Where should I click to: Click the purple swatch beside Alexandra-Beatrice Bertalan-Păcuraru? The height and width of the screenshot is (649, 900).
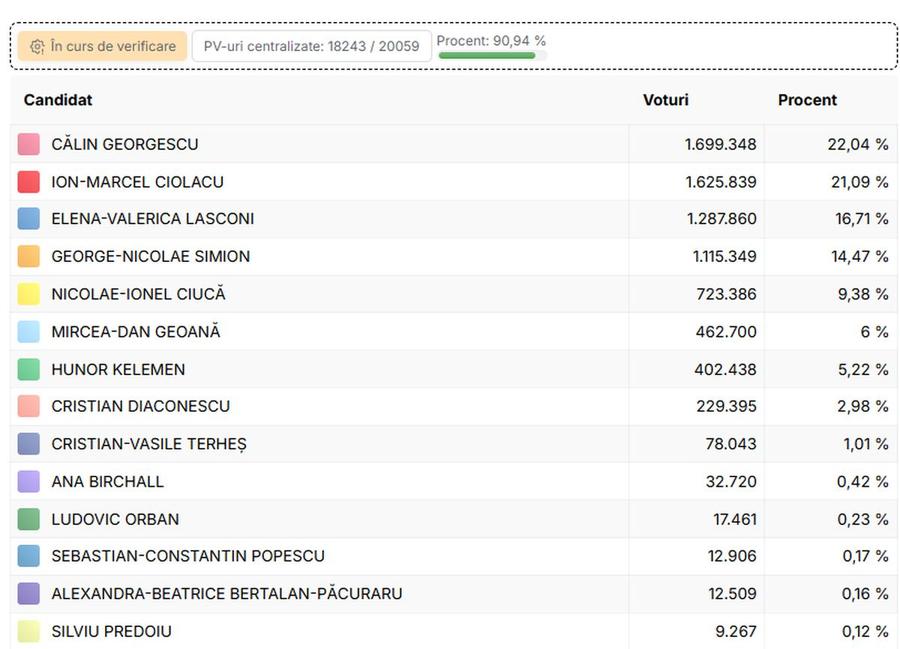coord(29,593)
